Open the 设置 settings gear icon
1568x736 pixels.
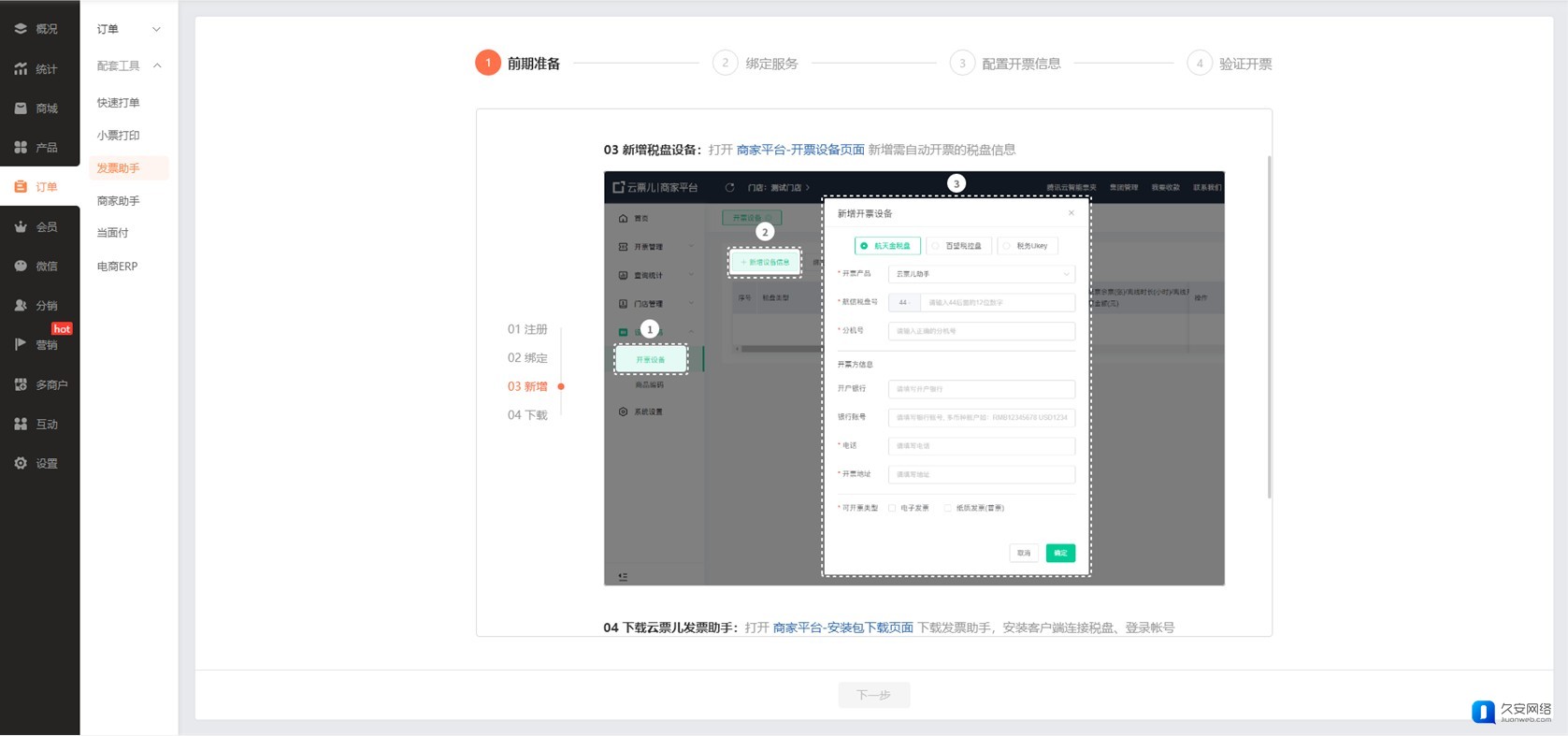[x=21, y=464]
